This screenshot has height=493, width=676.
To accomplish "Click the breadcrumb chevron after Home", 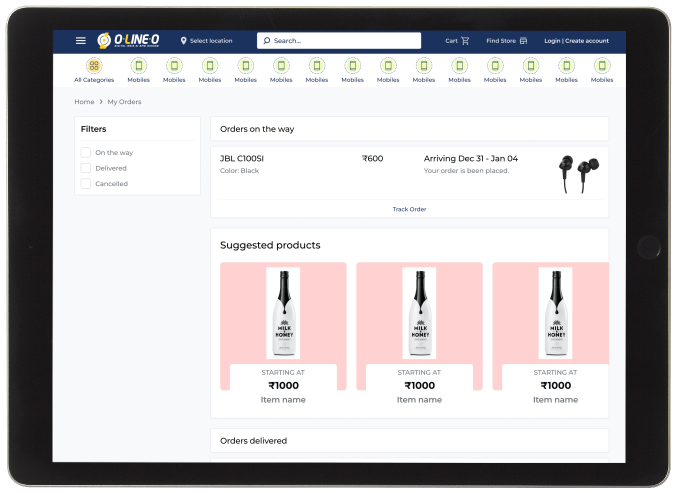I will 101,102.
